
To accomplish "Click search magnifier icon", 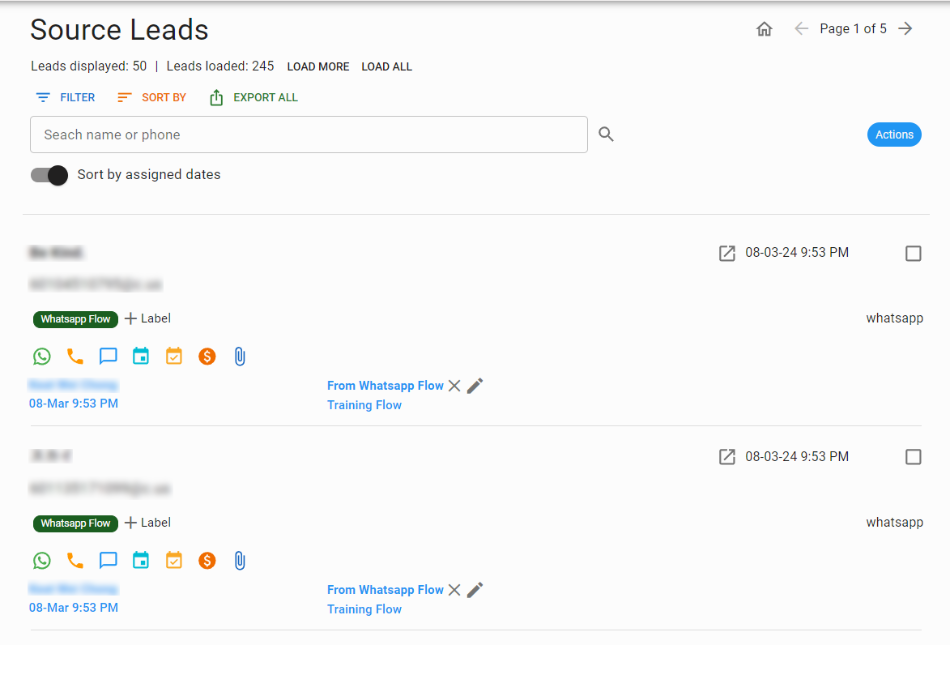I will coord(606,134).
